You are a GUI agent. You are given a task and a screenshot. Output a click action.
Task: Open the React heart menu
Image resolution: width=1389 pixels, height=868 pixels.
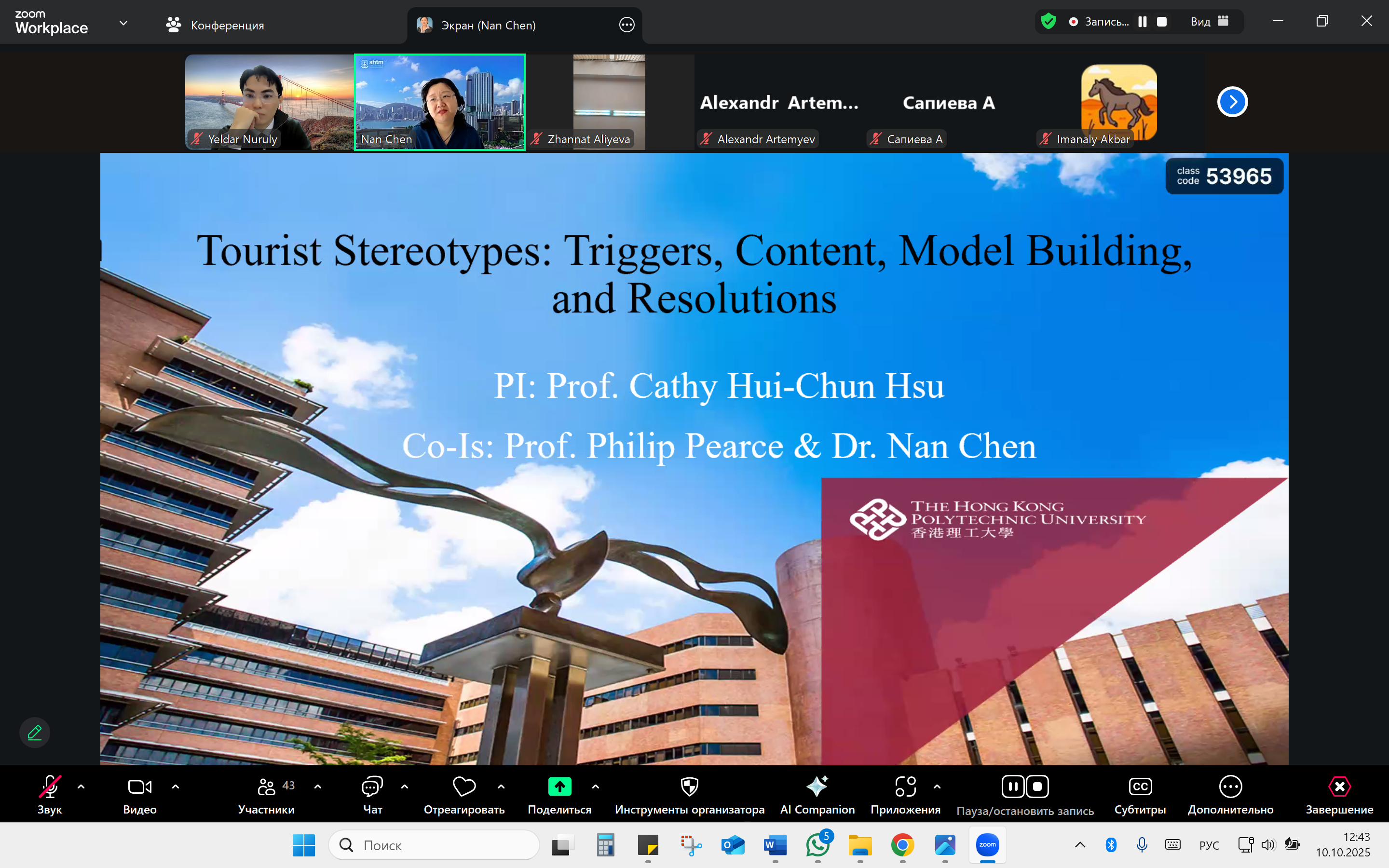tap(464, 787)
